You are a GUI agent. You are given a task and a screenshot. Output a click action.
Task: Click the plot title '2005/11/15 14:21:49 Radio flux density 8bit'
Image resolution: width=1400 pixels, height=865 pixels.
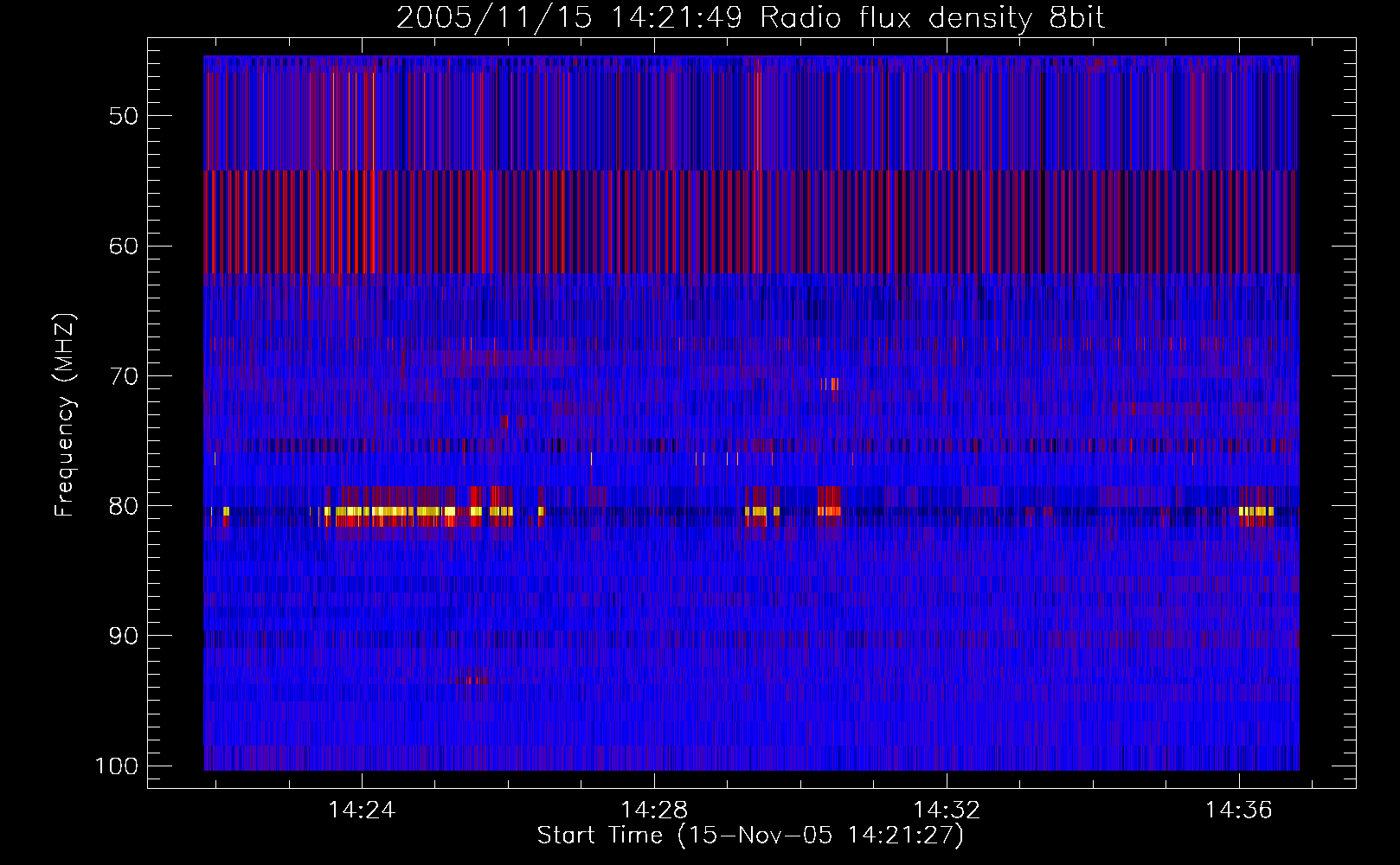[750, 18]
